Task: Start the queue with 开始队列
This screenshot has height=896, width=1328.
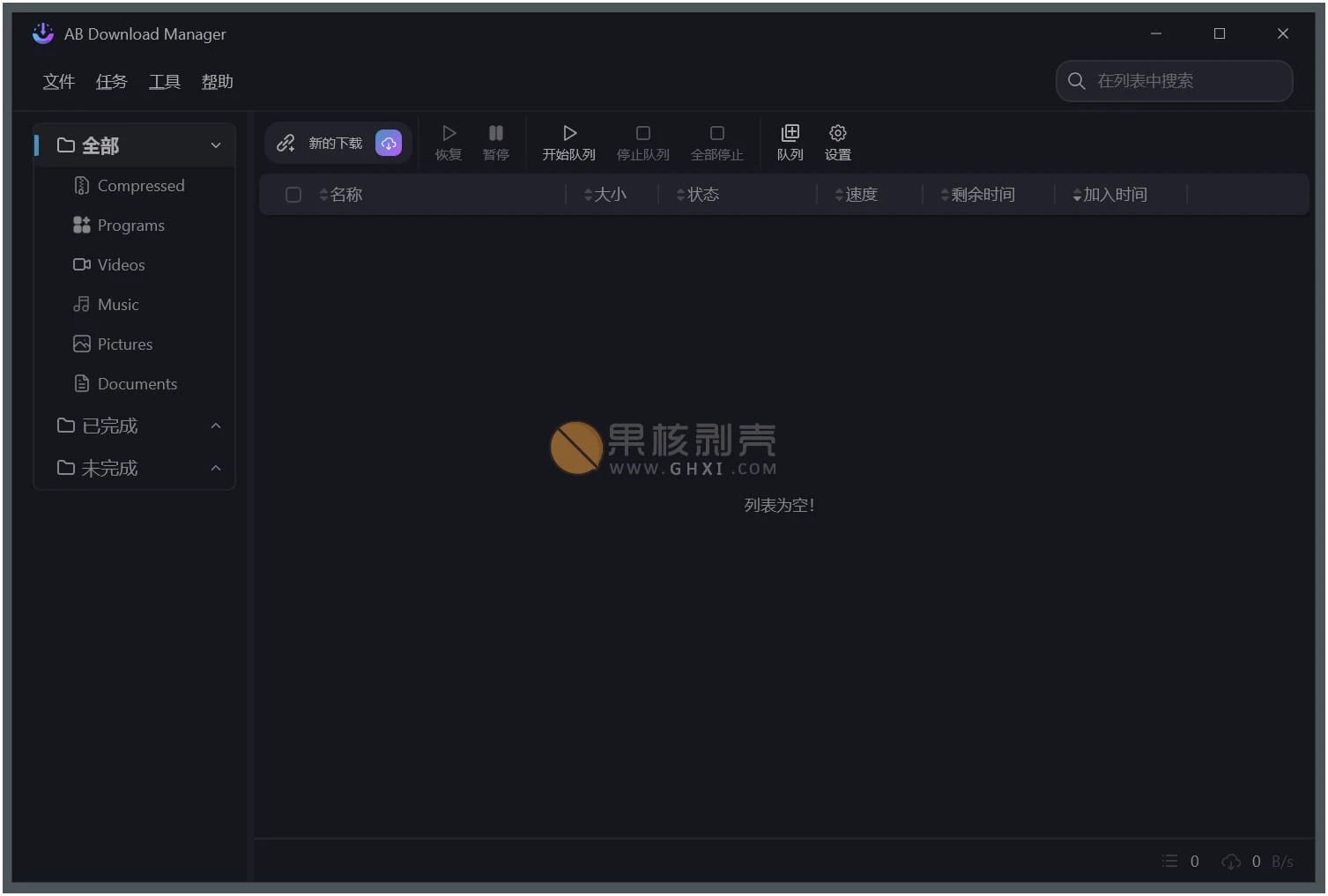Action: click(569, 143)
